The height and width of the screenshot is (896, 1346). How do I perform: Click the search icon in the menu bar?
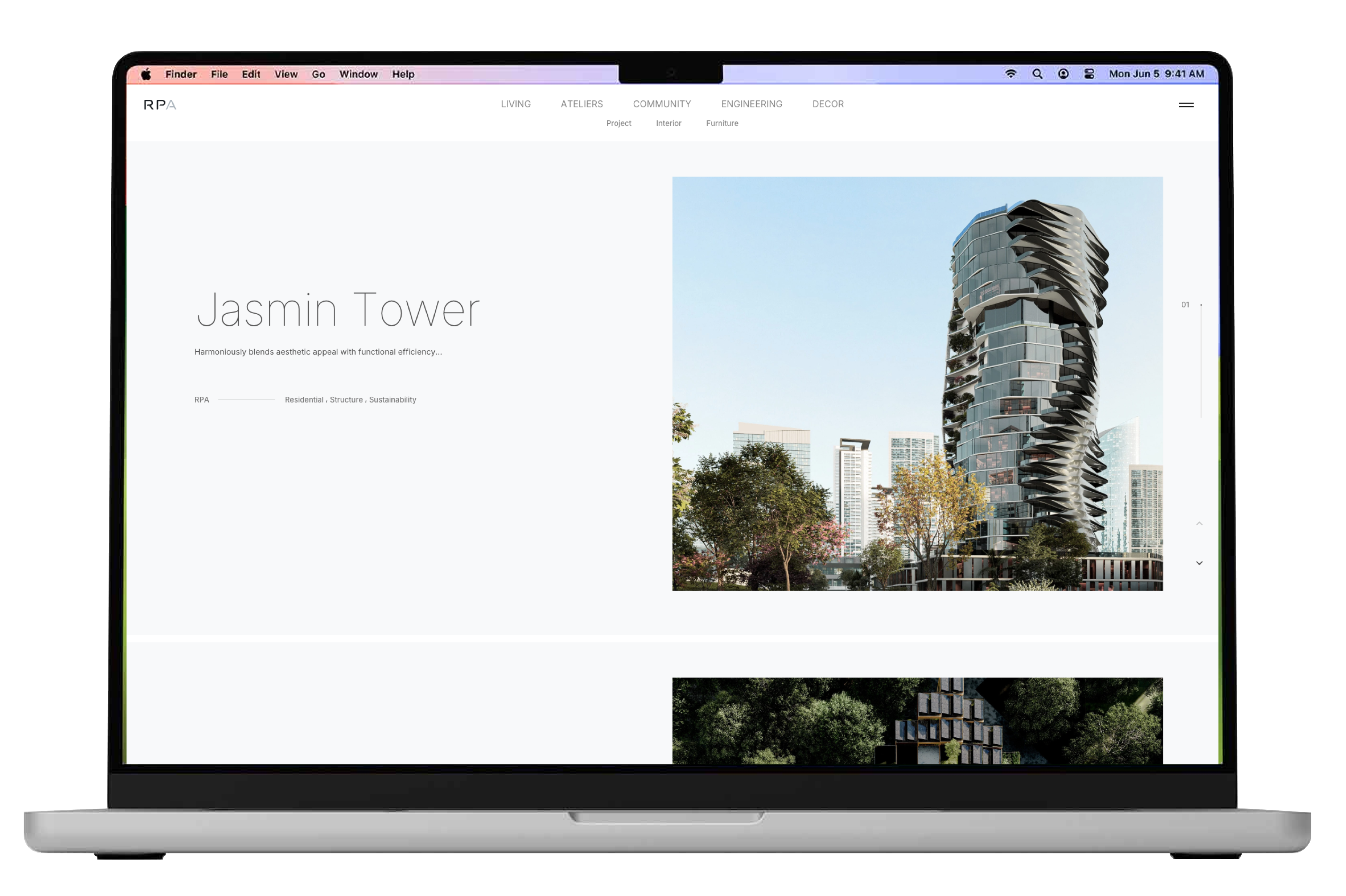pos(1037,75)
